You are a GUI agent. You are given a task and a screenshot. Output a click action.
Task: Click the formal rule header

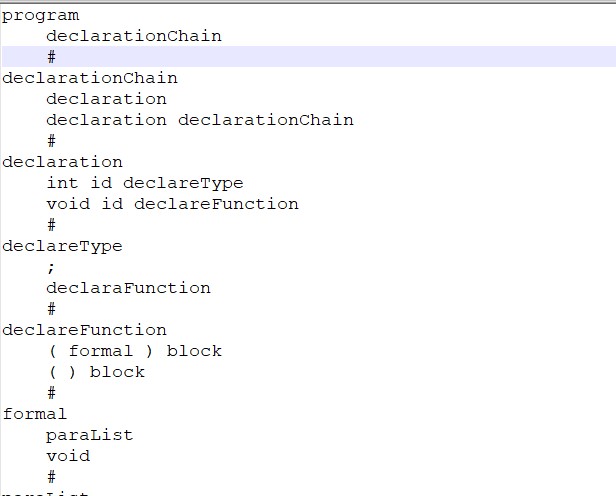click(x=35, y=414)
